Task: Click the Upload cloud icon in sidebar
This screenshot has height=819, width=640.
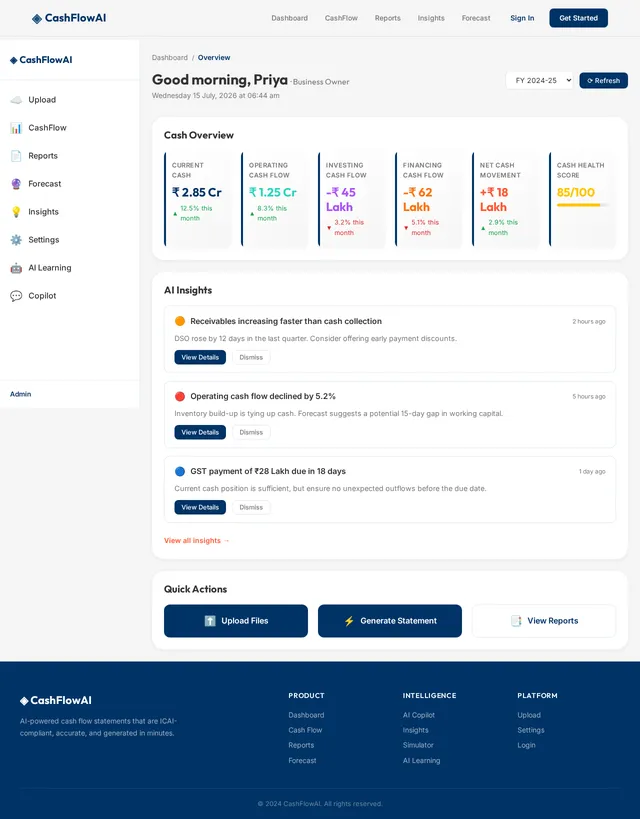Action: (x=16, y=100)
